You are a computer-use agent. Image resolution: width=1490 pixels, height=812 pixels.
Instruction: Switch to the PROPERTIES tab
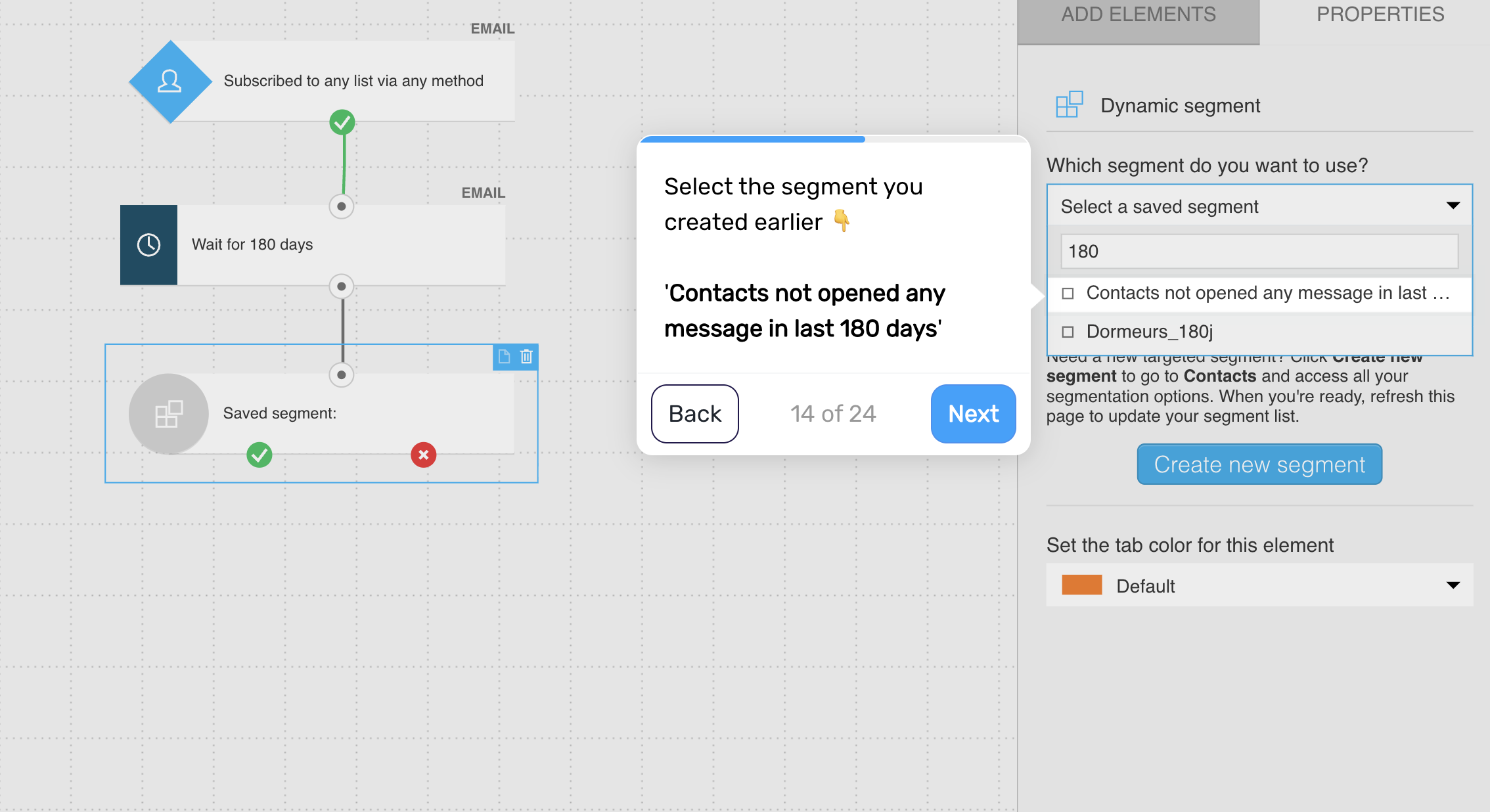(x=1380, y=16)
